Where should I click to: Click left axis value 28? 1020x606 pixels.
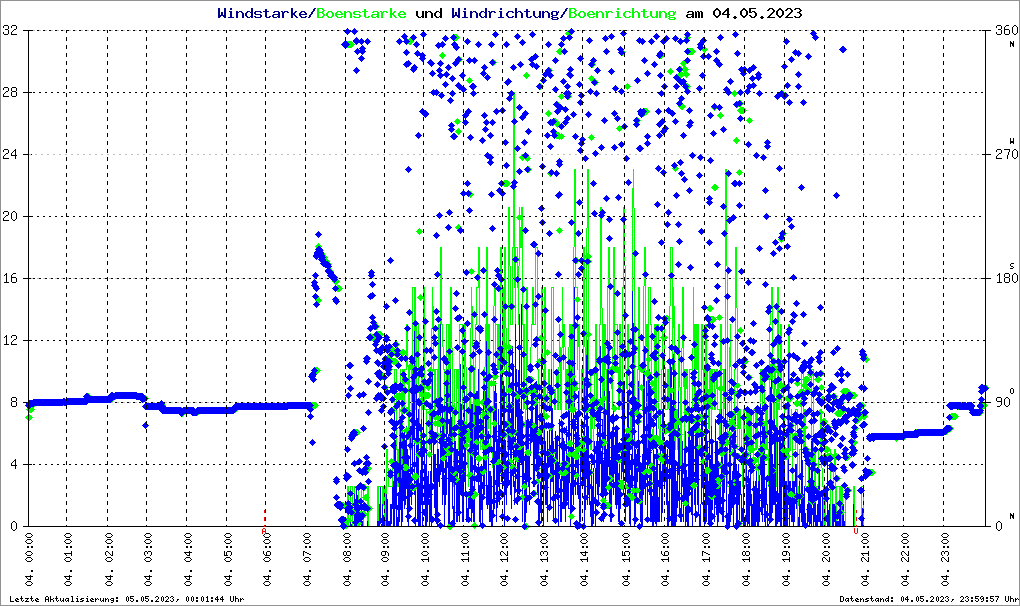pos(10,92)
